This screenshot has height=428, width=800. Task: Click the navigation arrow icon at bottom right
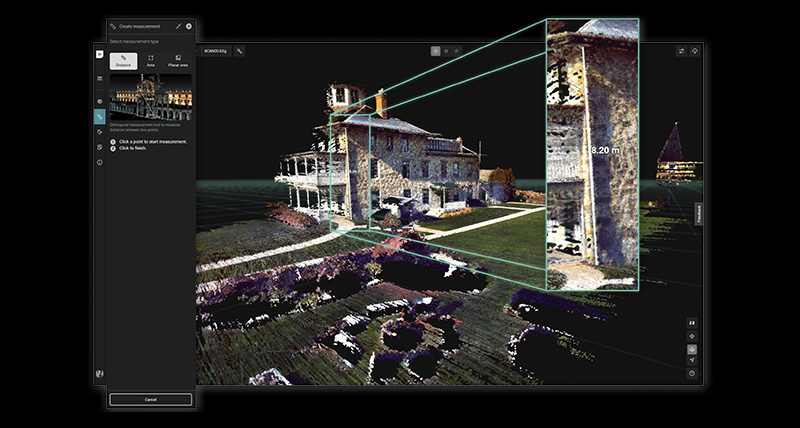click(692, 361)
